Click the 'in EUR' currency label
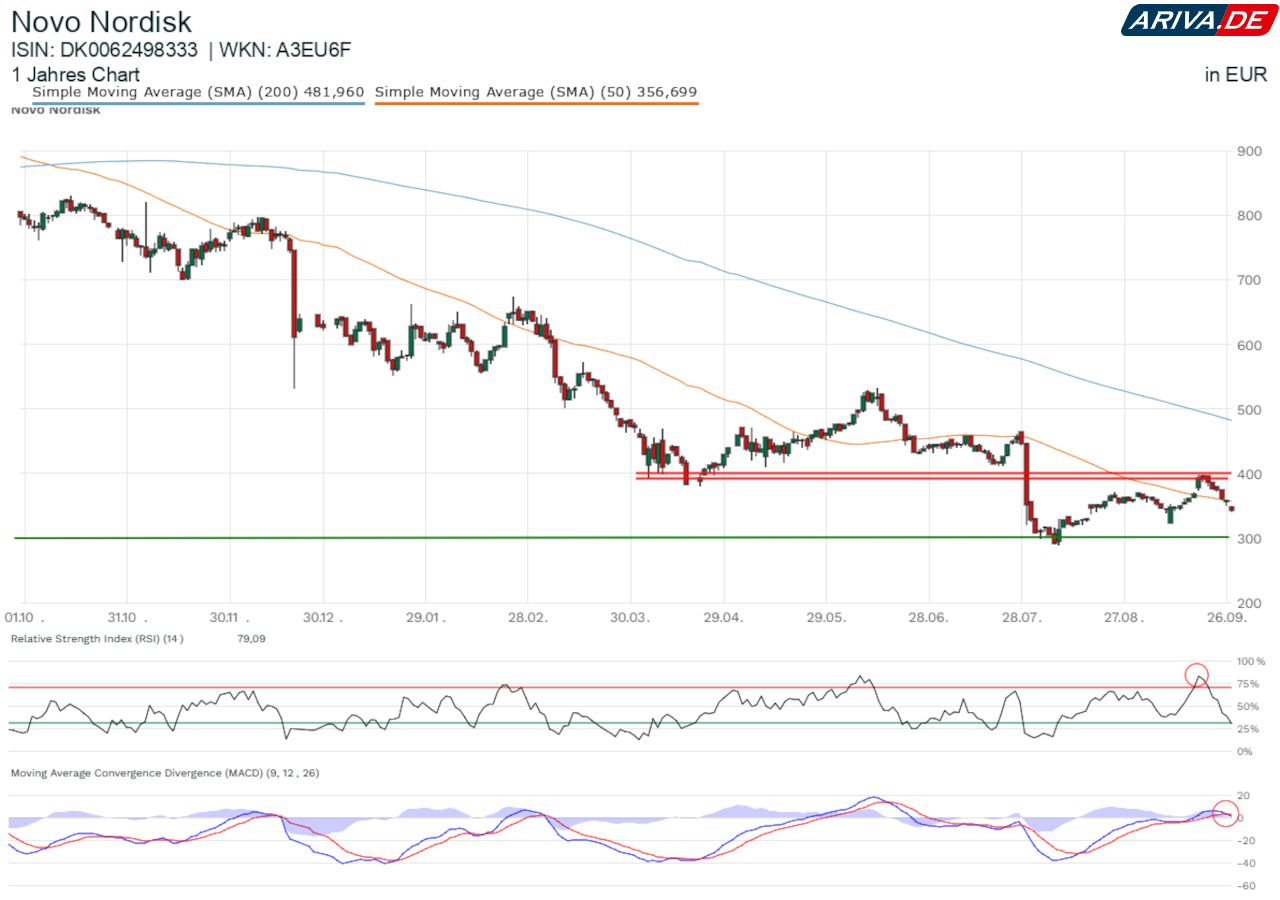The image size is (1280, 900). pyautogui.click(x=1236, y=74)
